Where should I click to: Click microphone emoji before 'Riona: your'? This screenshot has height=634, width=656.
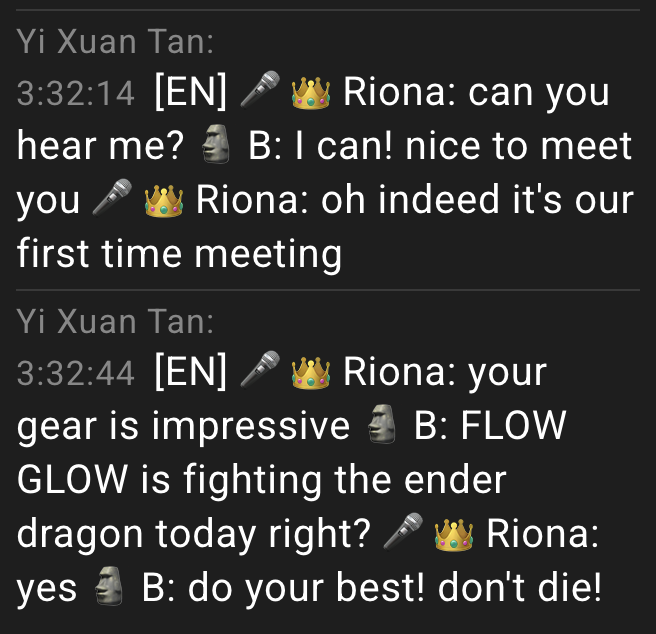pyautogui.click(x=260, y=370)
